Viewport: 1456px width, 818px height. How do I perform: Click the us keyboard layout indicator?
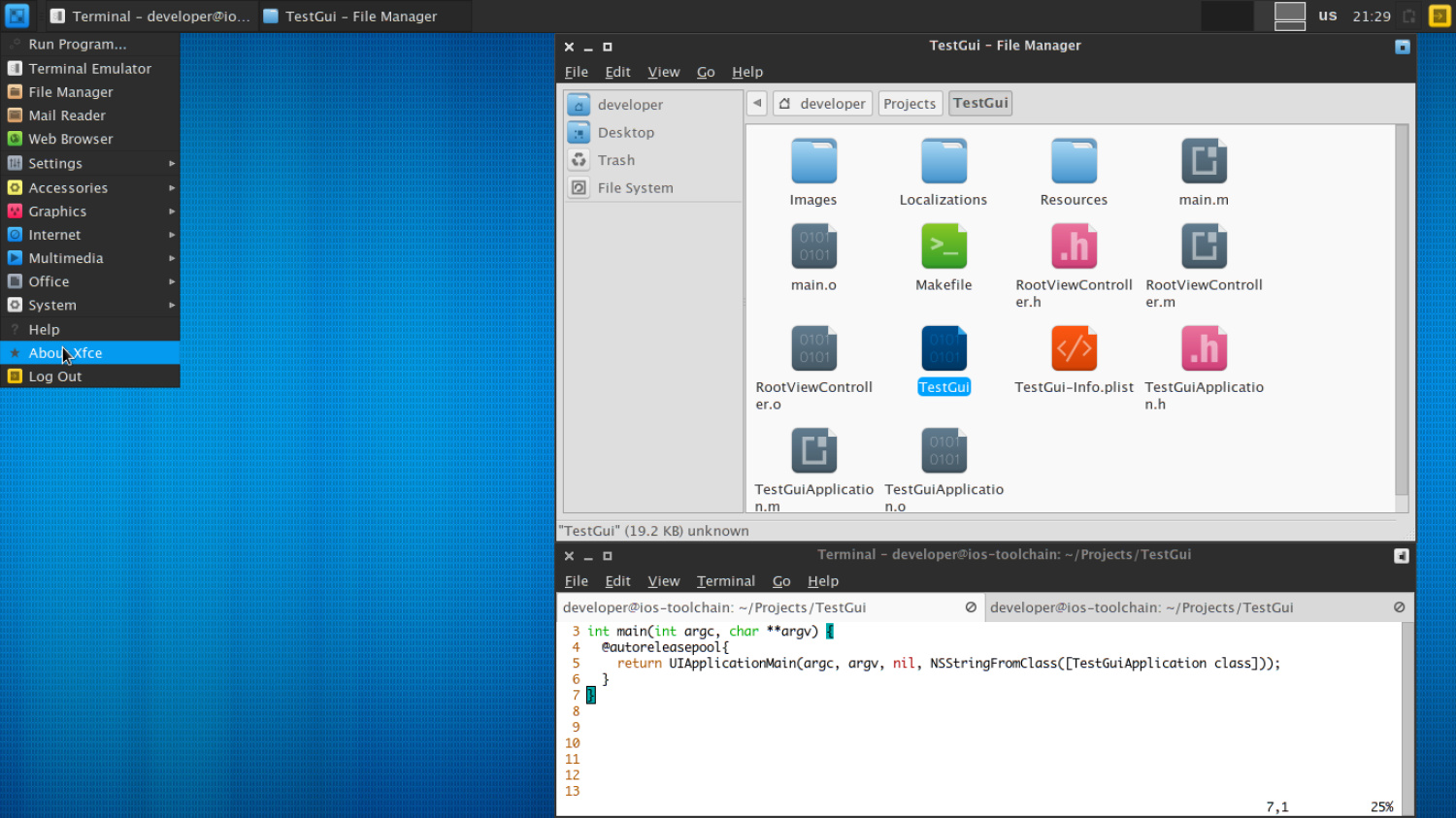1328,16
